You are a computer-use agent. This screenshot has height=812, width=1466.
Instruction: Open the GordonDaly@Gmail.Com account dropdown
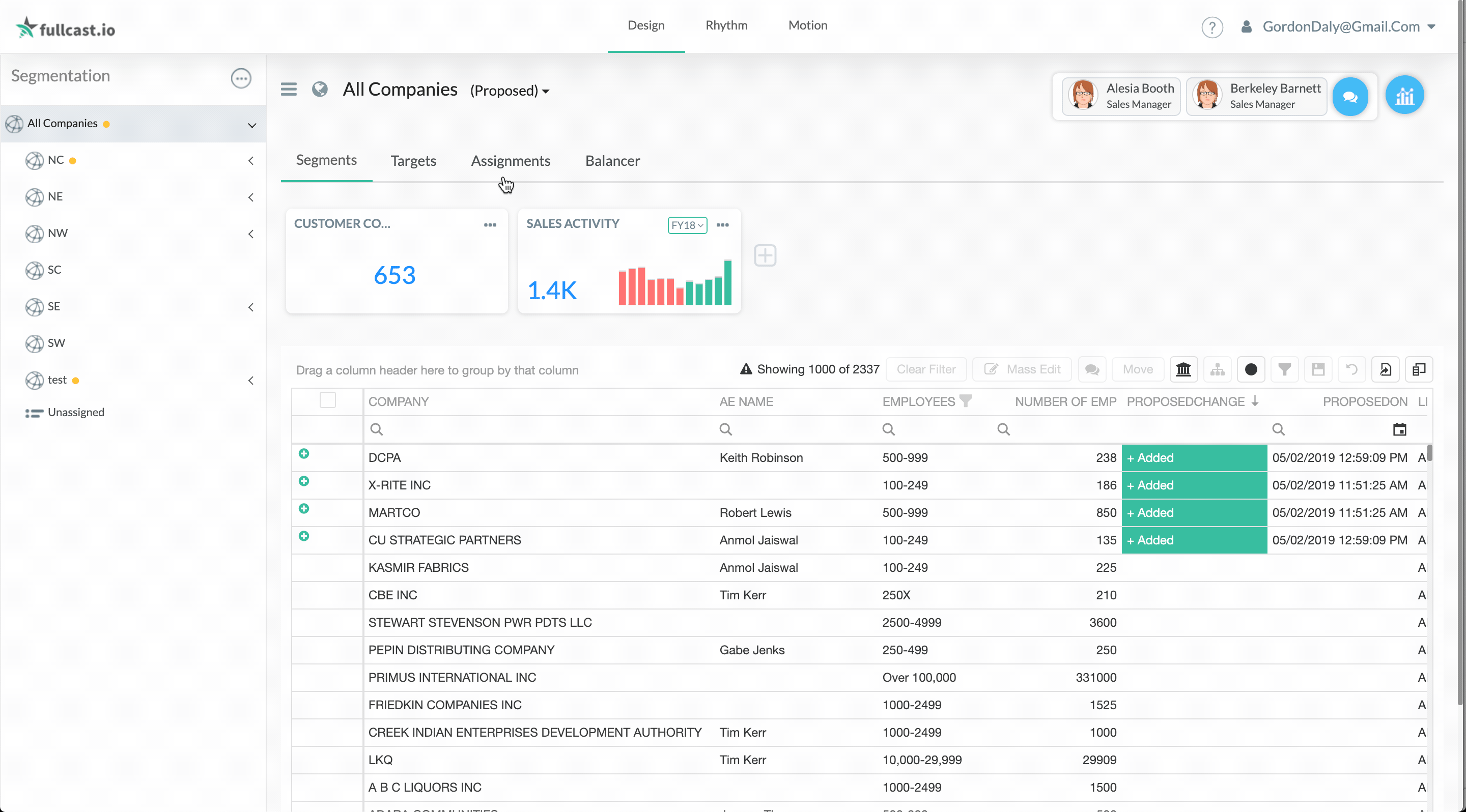(1349, 27)
